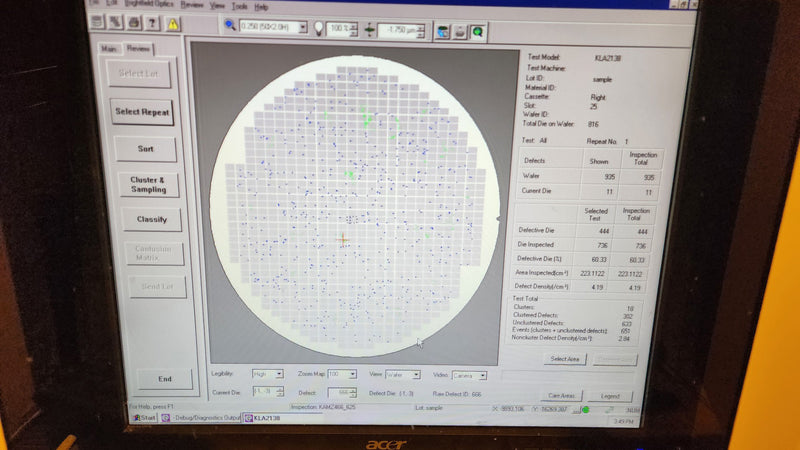Click the Send Lot button
The width and height of the screenshot is (800, 450).
[x=157, y=287]
